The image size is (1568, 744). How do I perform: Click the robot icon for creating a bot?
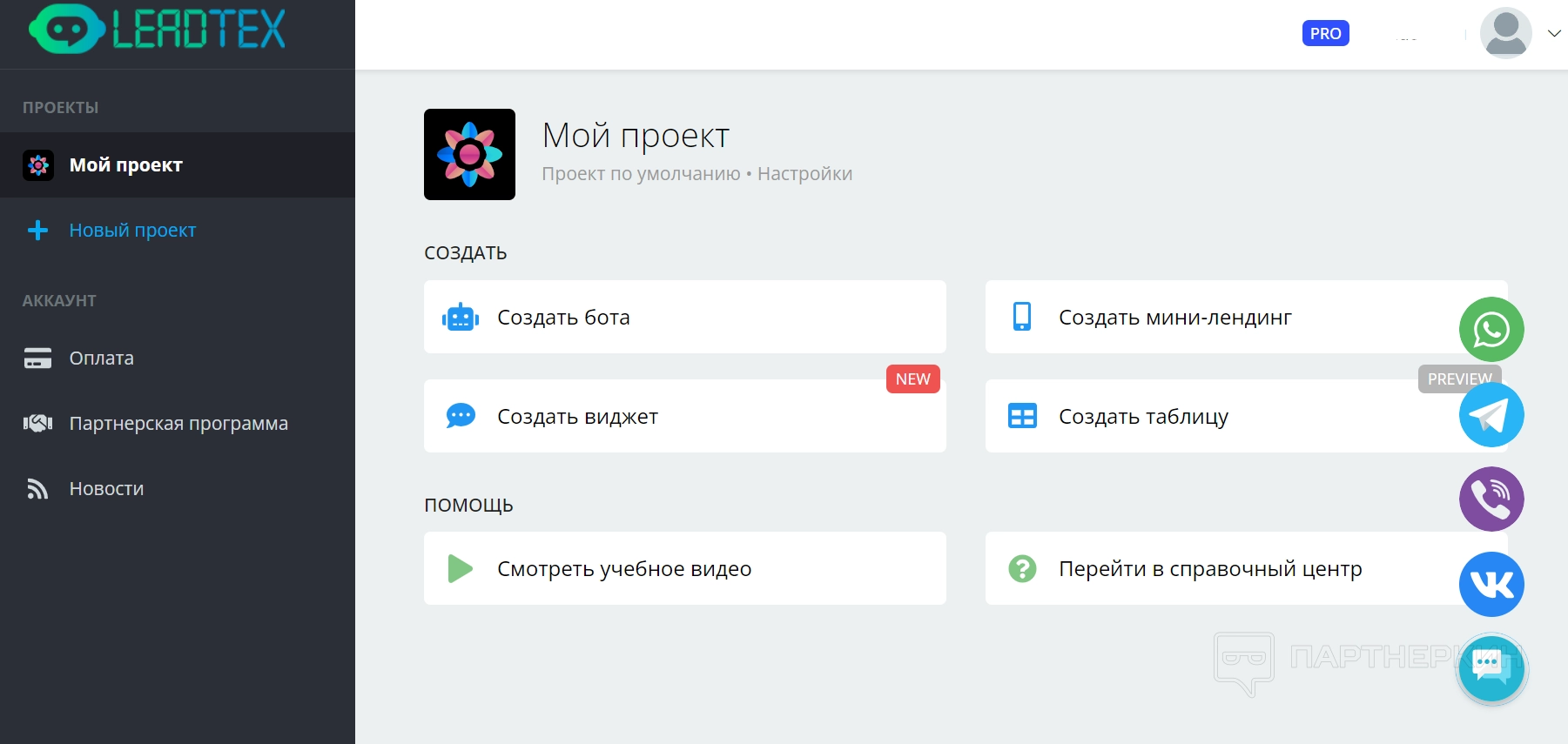(461, 318)
